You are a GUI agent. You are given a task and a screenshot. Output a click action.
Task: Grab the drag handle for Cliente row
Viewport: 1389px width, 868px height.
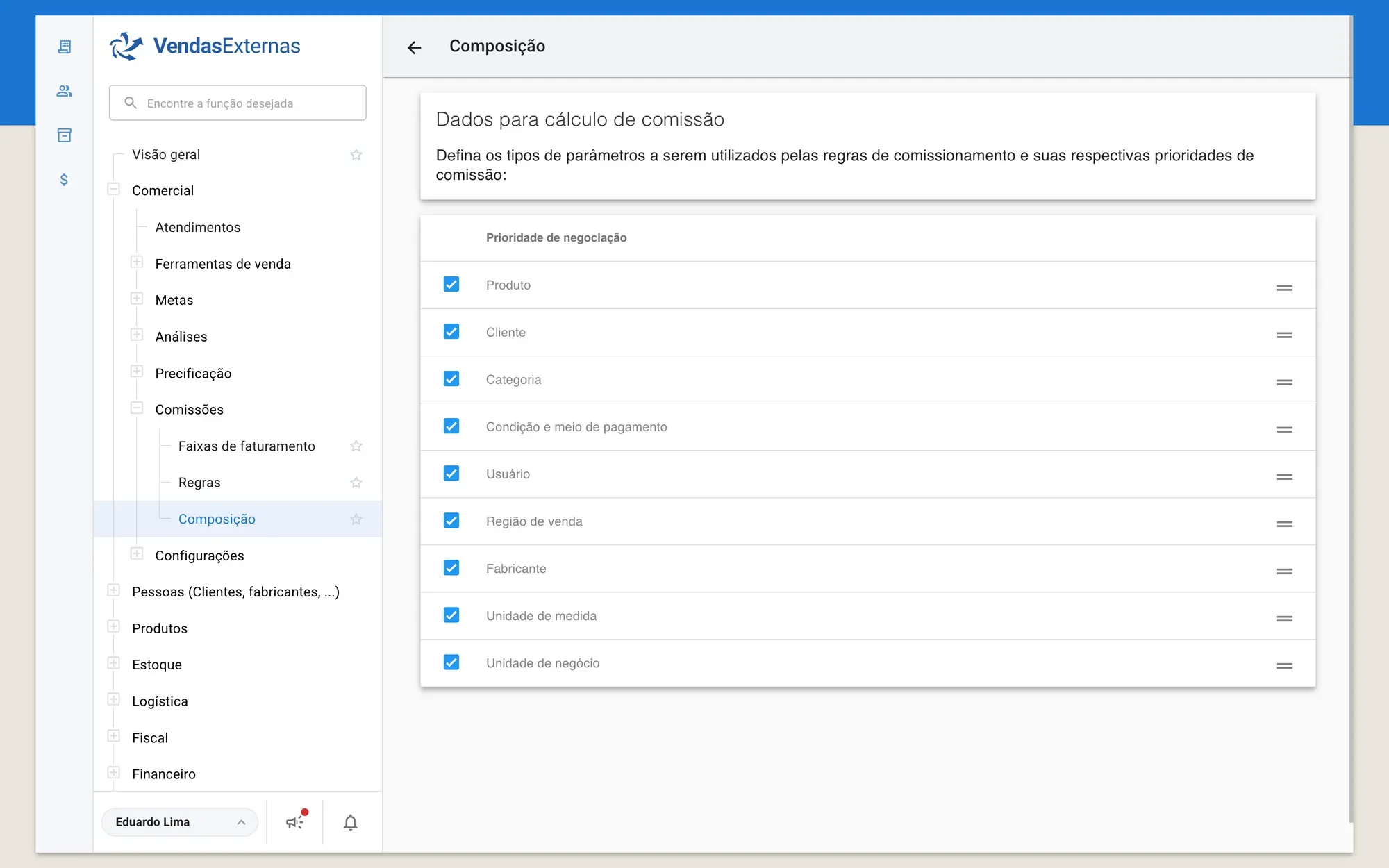1284,335
